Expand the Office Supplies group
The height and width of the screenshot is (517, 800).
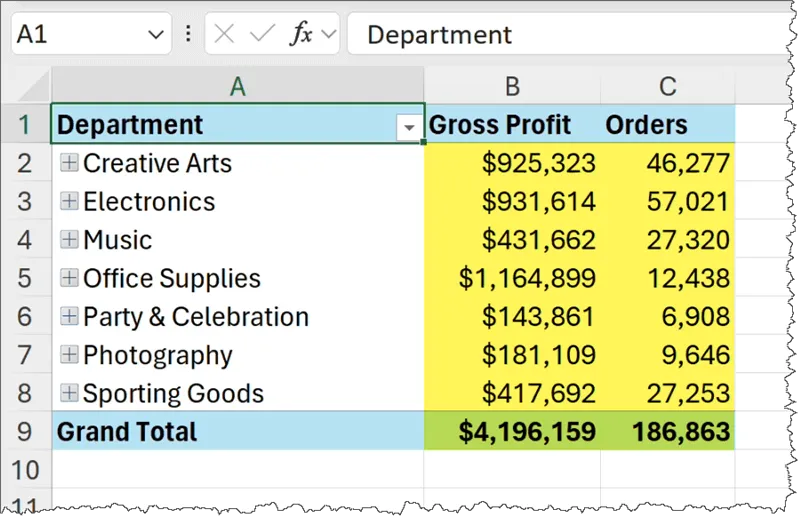point(69,278)
